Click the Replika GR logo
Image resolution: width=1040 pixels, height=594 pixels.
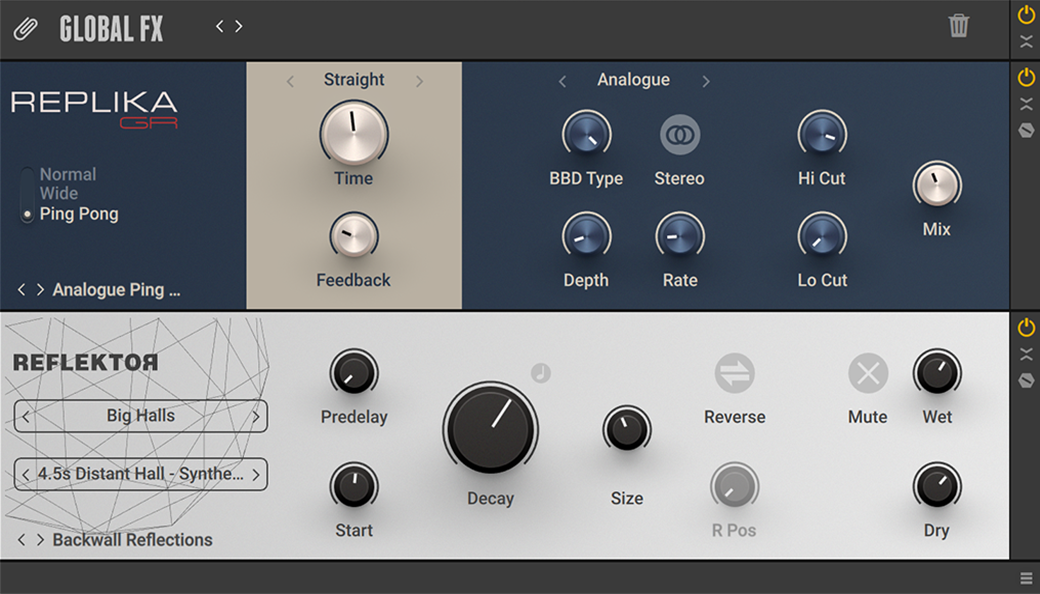coord(94,109)
